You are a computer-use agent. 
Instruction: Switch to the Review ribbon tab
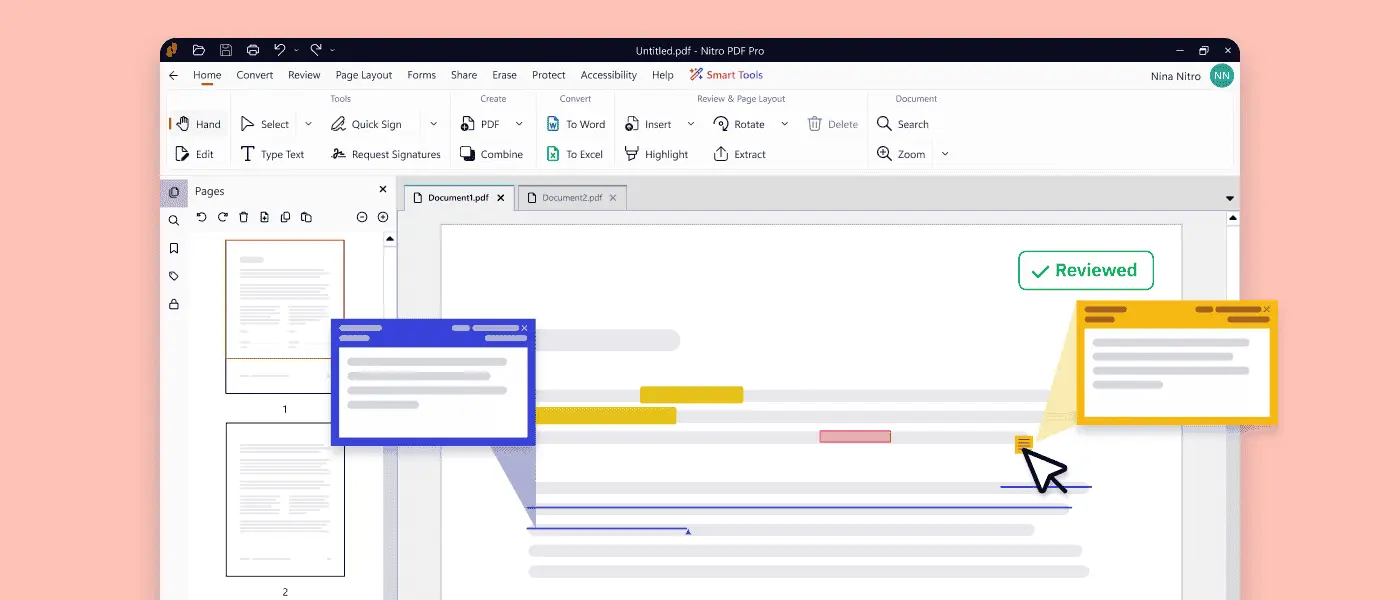click(304, 75)
